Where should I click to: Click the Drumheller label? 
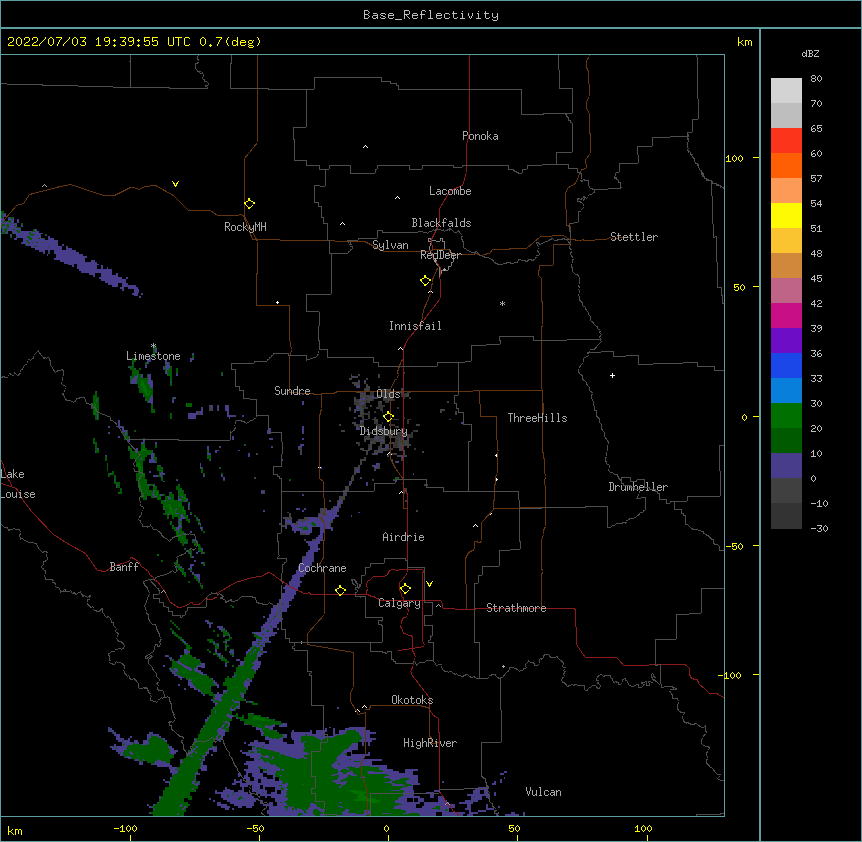point(638,487)
